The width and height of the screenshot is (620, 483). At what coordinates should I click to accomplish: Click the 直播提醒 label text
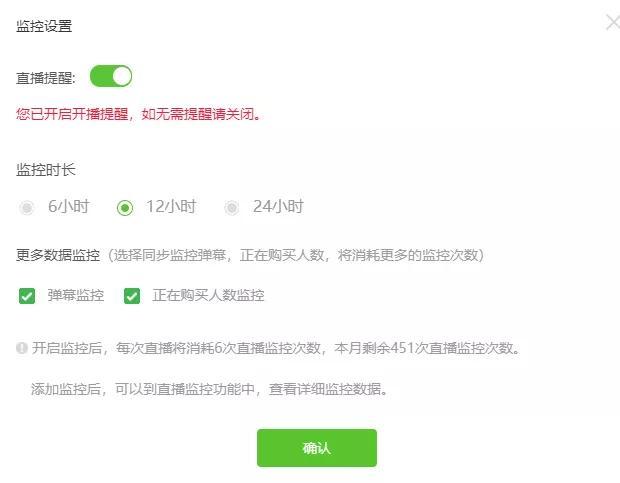click(x=45, y=78)
